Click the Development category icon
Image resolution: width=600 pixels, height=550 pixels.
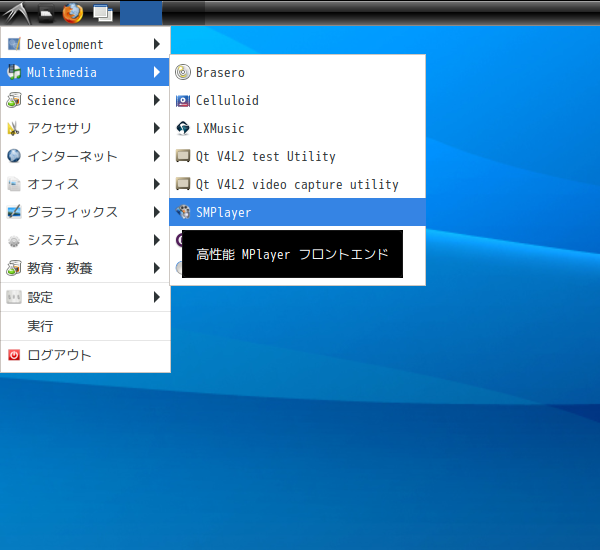tap(14, 44)
